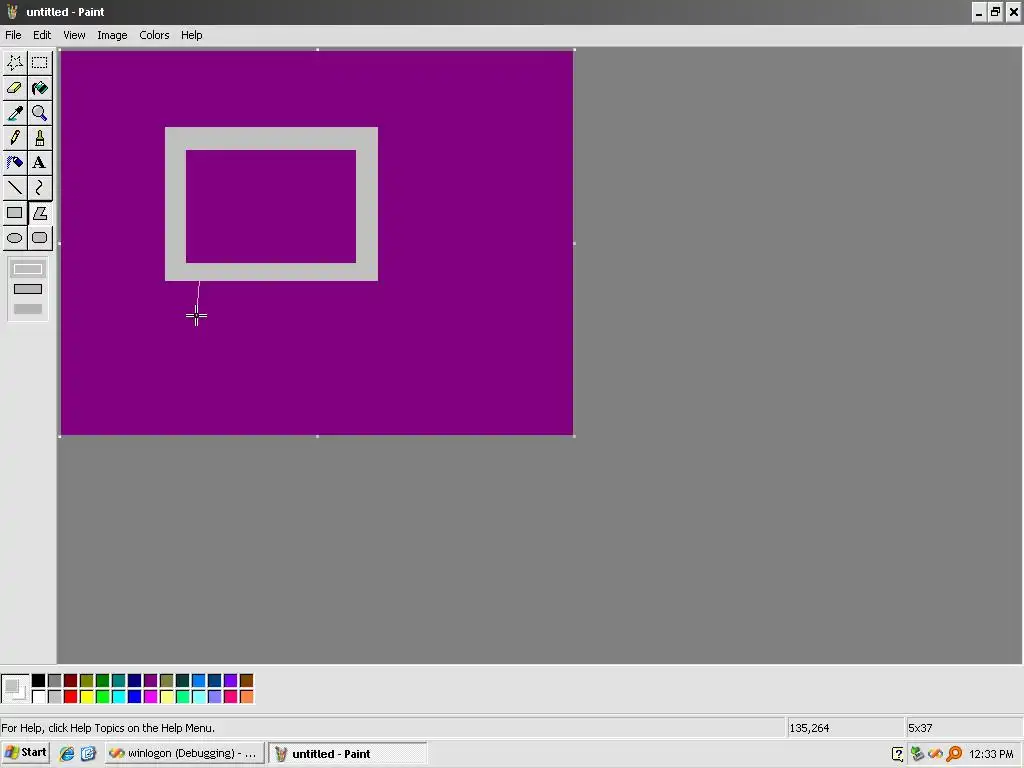
Task: Choose the straight Line tool
Action: [15, 188]
